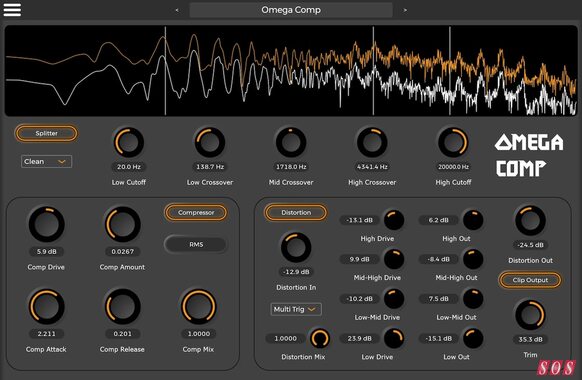Select the Comp Mix 1.0000 value
Screen dimensions: 582x380
199,334
